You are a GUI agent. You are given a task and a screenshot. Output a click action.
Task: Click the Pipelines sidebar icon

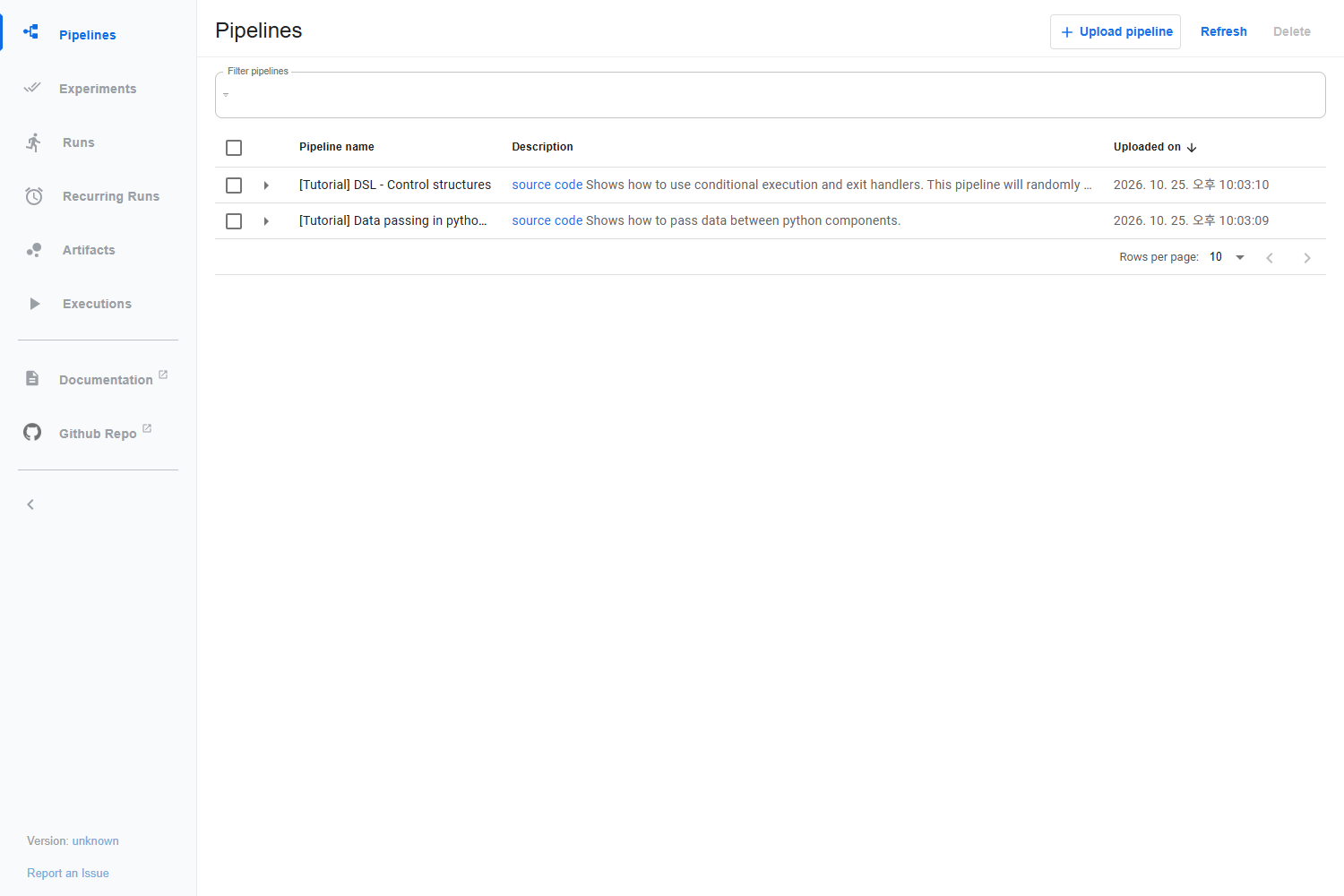31,32
